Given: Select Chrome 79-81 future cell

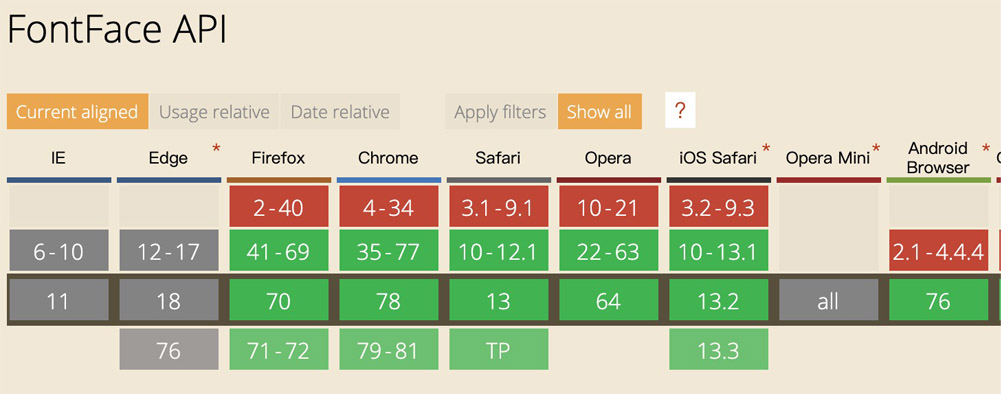Looking at the screenshot, I should (388, 349).
